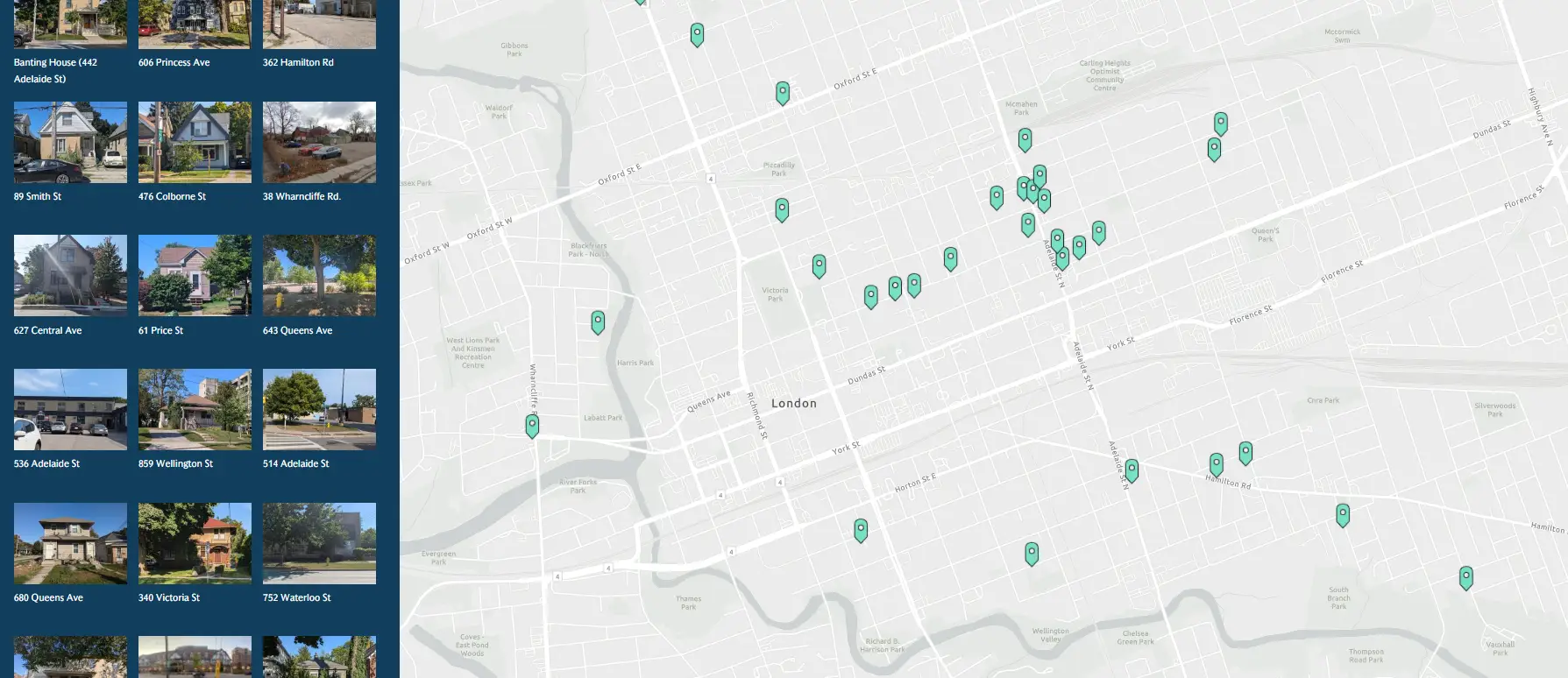
Task: Click the "680 Queens Ave" text
Action: 48,597
